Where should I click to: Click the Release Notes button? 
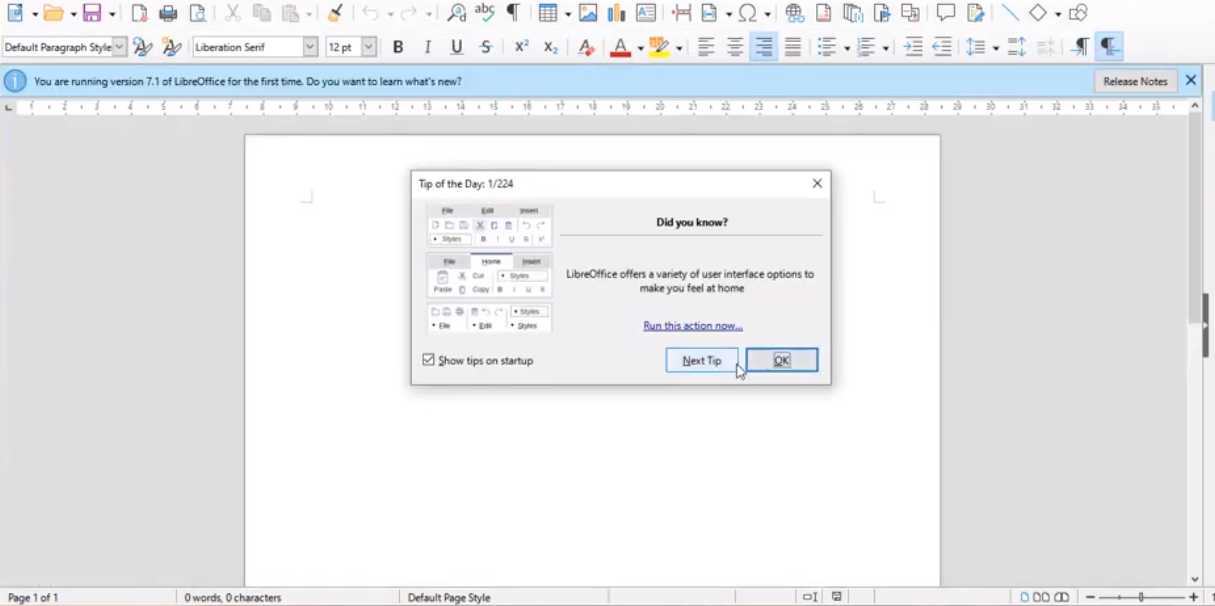point(1135,81)
